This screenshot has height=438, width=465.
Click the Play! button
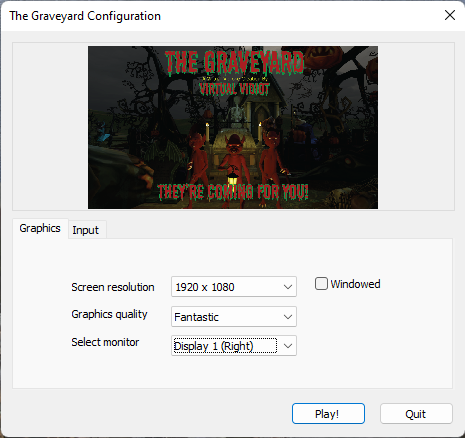click(x=328, y=414)
